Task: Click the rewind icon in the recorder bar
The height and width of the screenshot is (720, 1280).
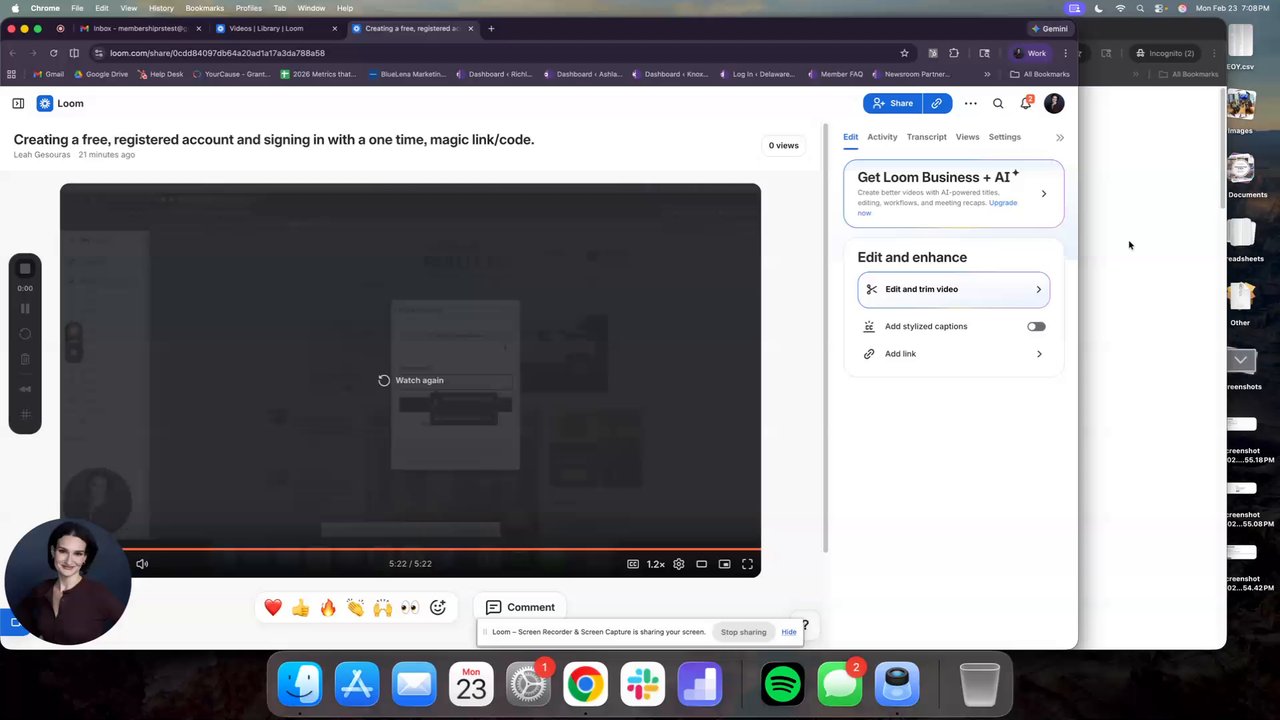Action: 25,389
